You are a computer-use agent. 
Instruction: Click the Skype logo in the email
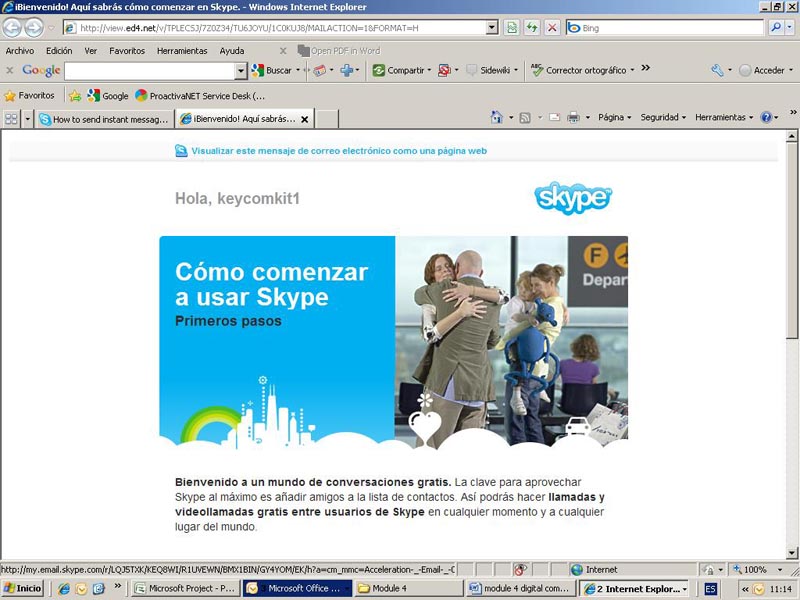pyautogui.click(x=573, y=198)
